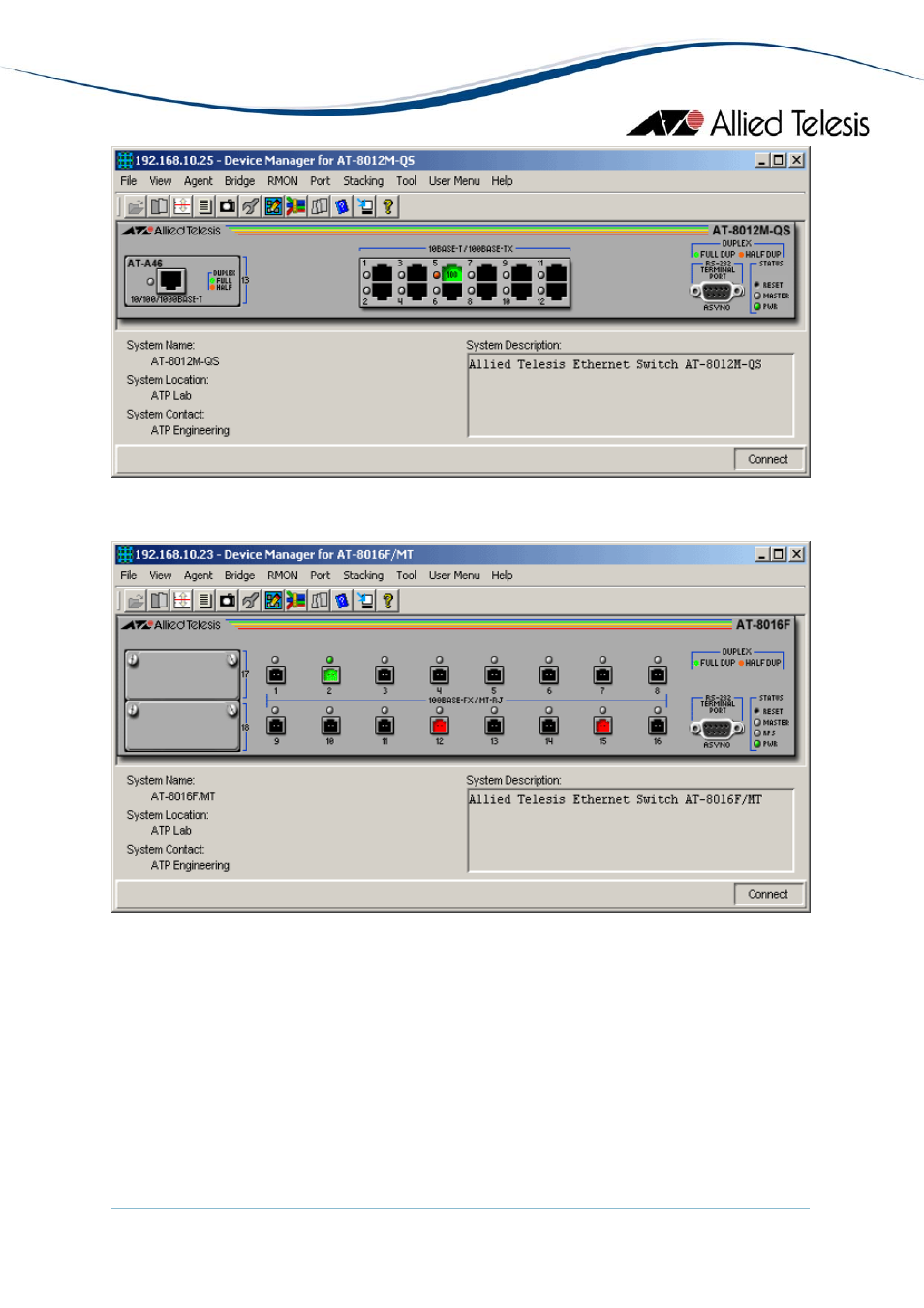Screen dimensions: 924x1308
Task: Open Tool menu in AT-8012M-QS window
Action: pos(406,181)
